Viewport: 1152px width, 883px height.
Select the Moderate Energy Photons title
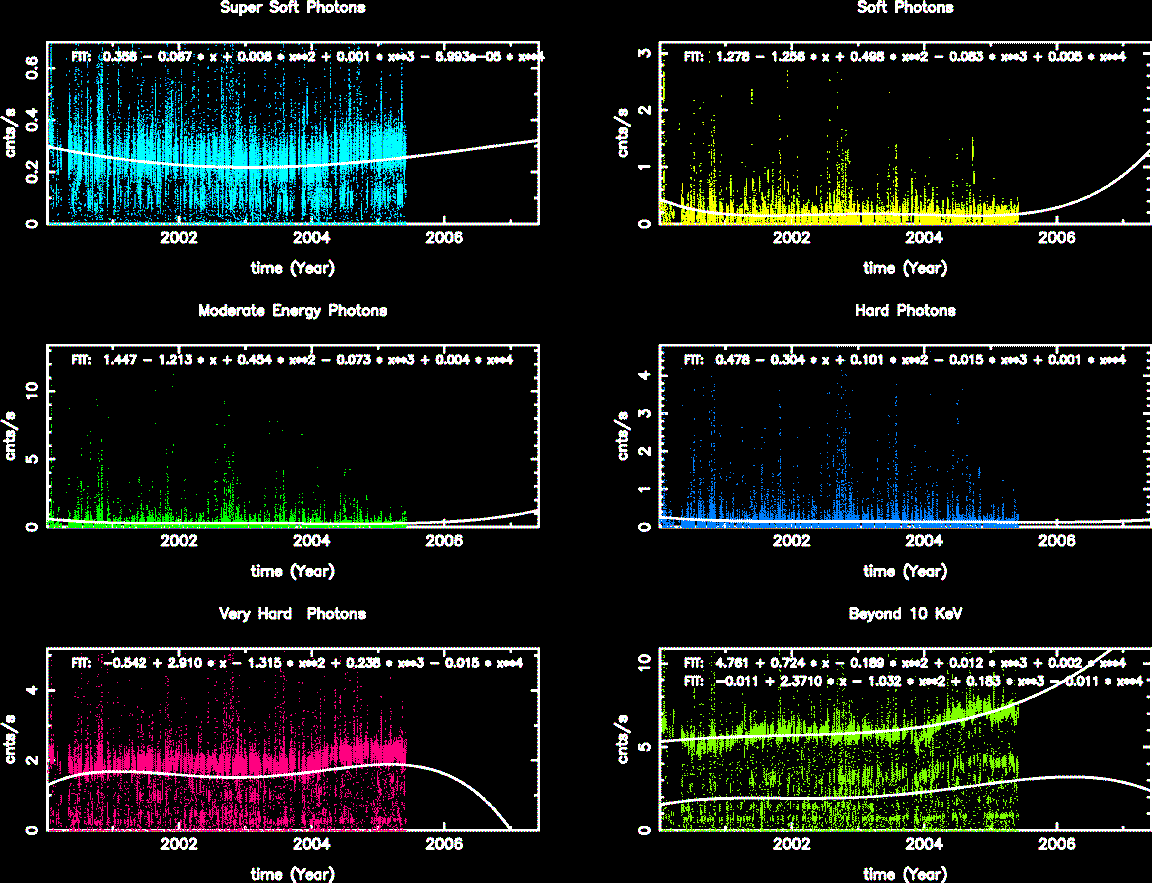[292, 311]
